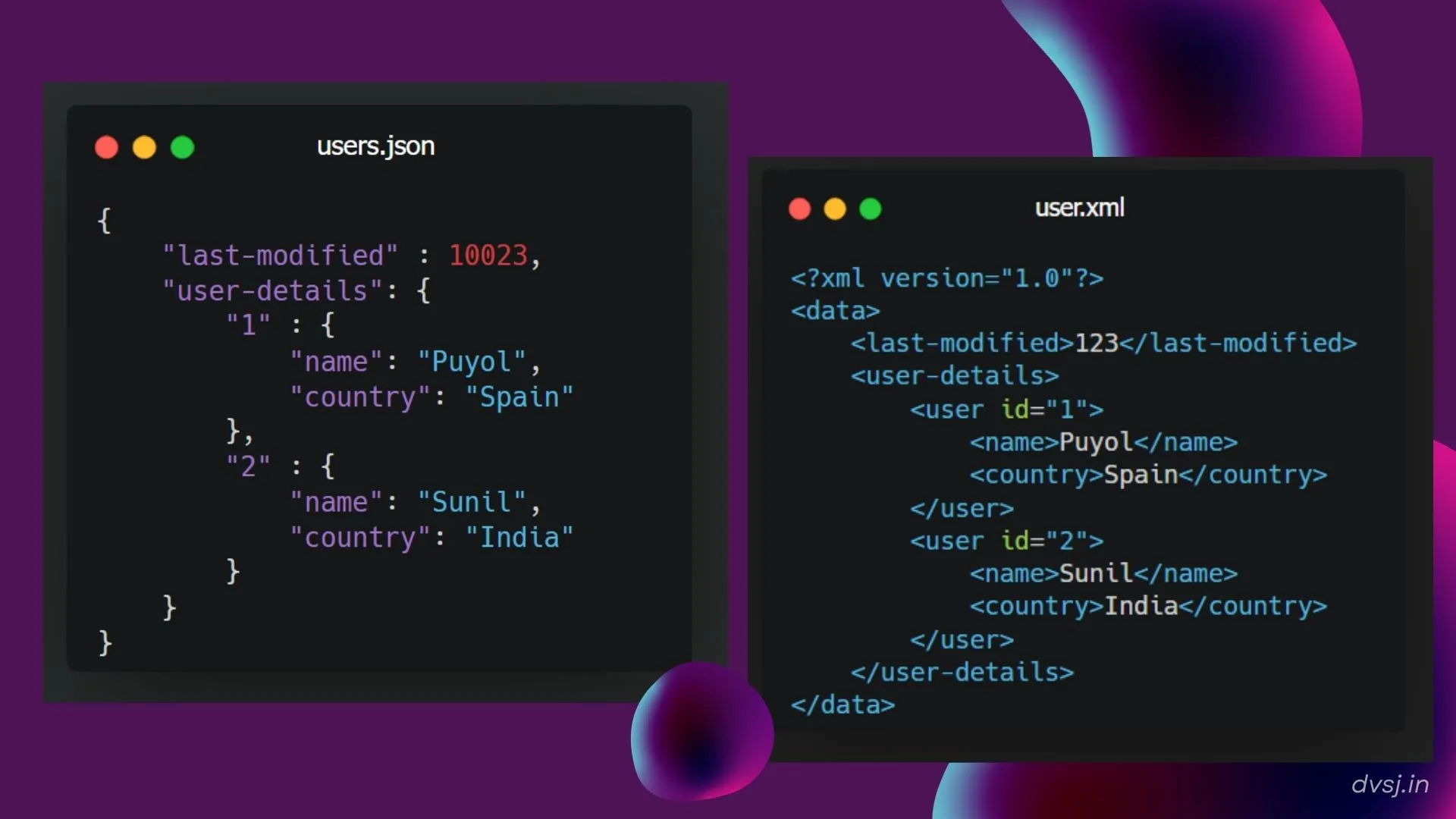Select the users.json title text
1456x819 pixels.
point(375,146)
